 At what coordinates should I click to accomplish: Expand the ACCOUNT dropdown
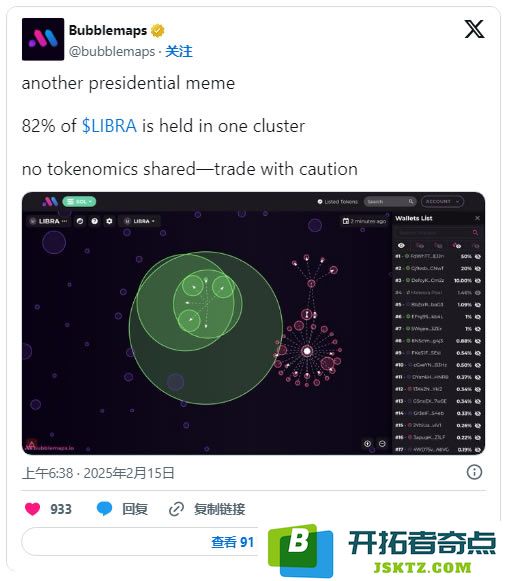tap(442, 202)
